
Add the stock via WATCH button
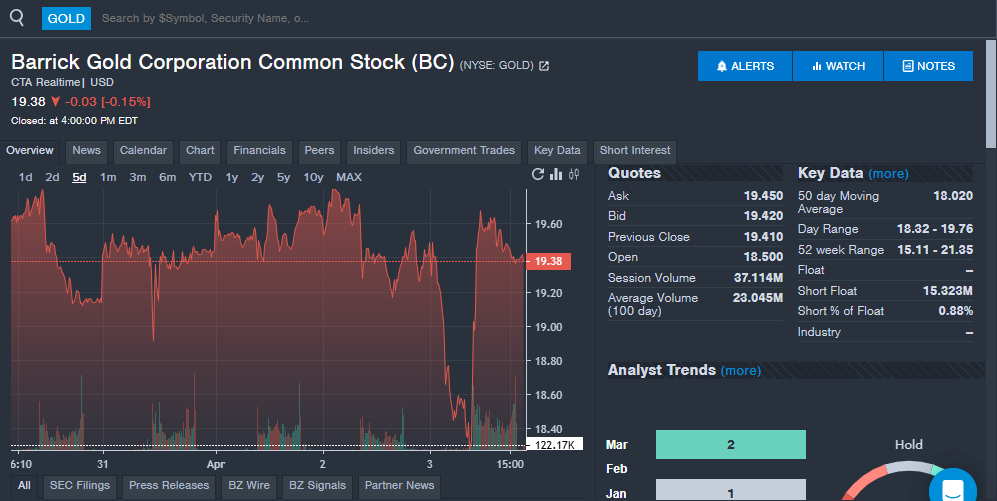pyautogui.click(x=838, y=66)
